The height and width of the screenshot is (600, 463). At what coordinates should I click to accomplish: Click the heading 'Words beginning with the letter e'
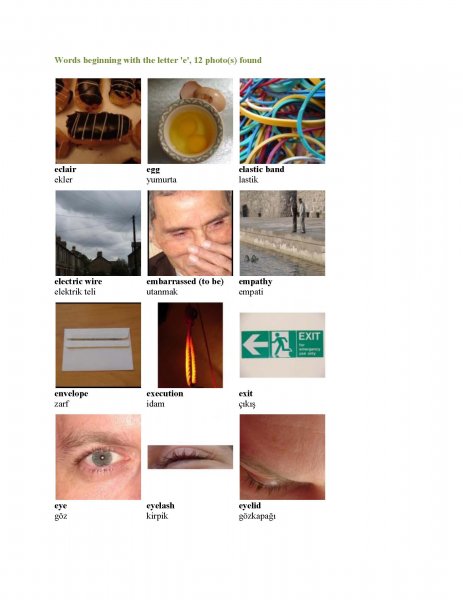158,60
